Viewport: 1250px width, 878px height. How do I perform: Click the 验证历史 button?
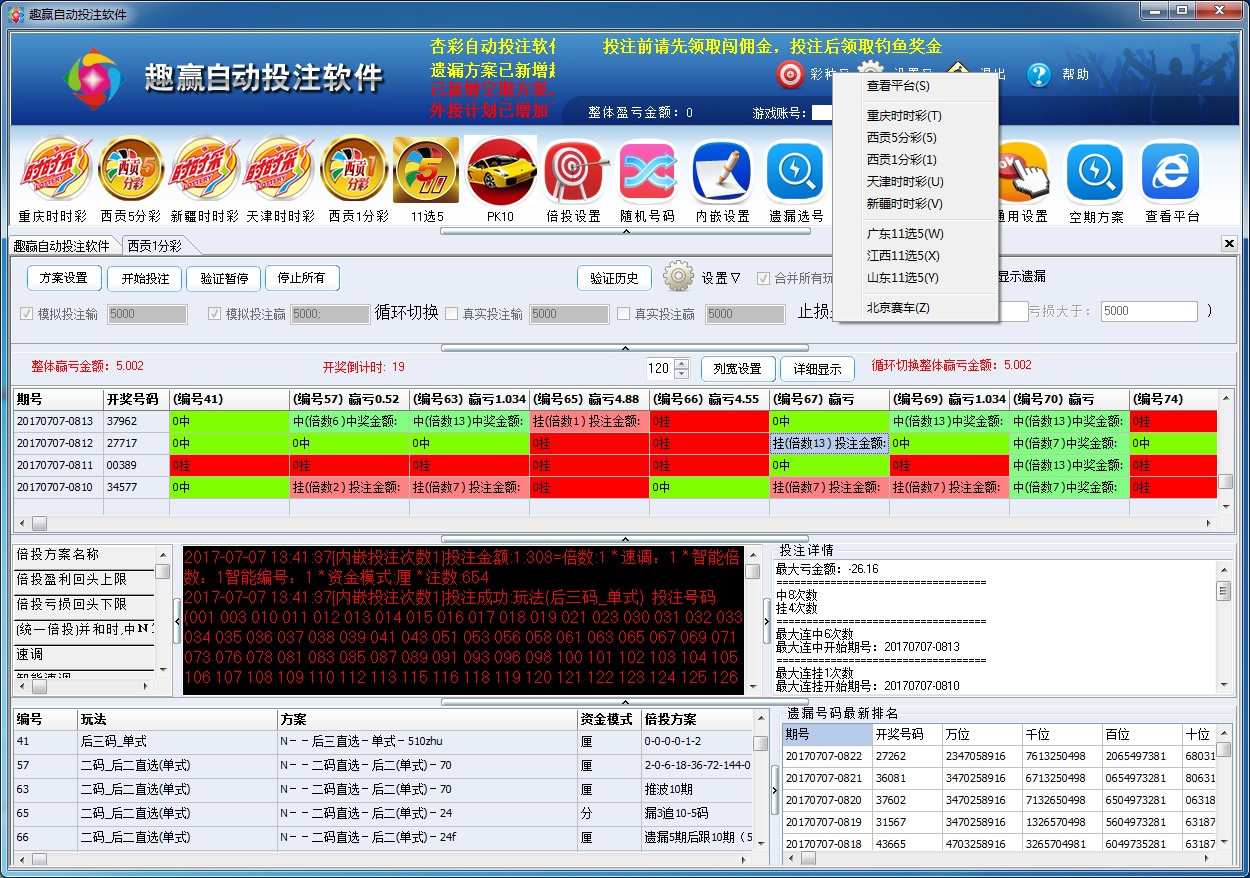coord(614,278)
